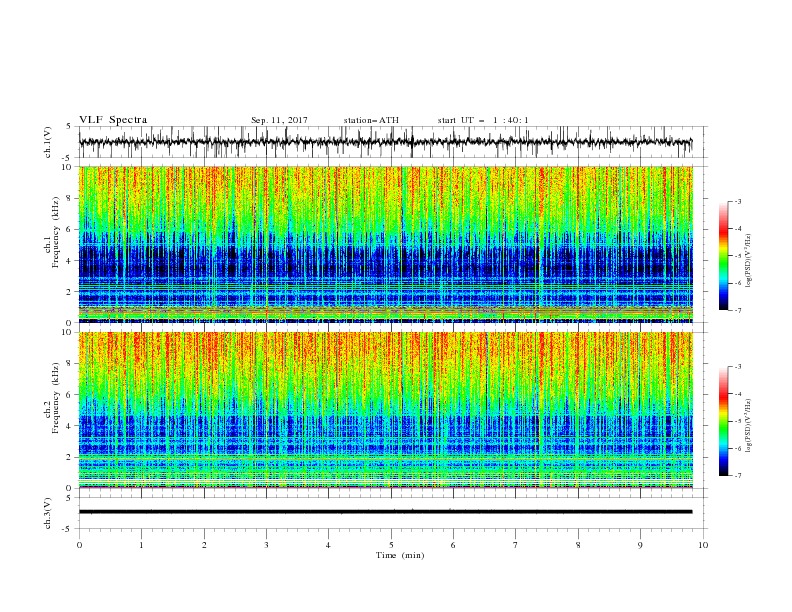Screen dimensions: 792x612
Task: Select the ch.1 "Frequency (kHz)" axis label
Action: [x=56, y=233]
